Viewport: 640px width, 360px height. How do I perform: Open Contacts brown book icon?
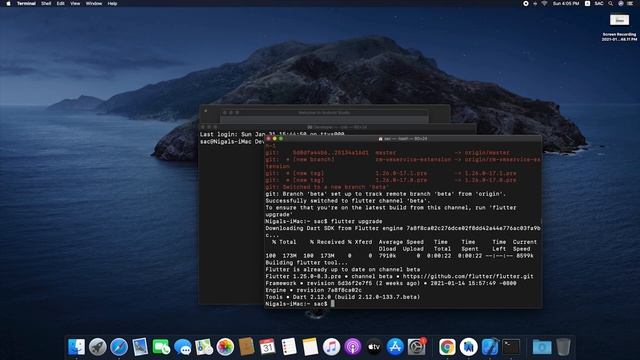(x=246, y=347)
